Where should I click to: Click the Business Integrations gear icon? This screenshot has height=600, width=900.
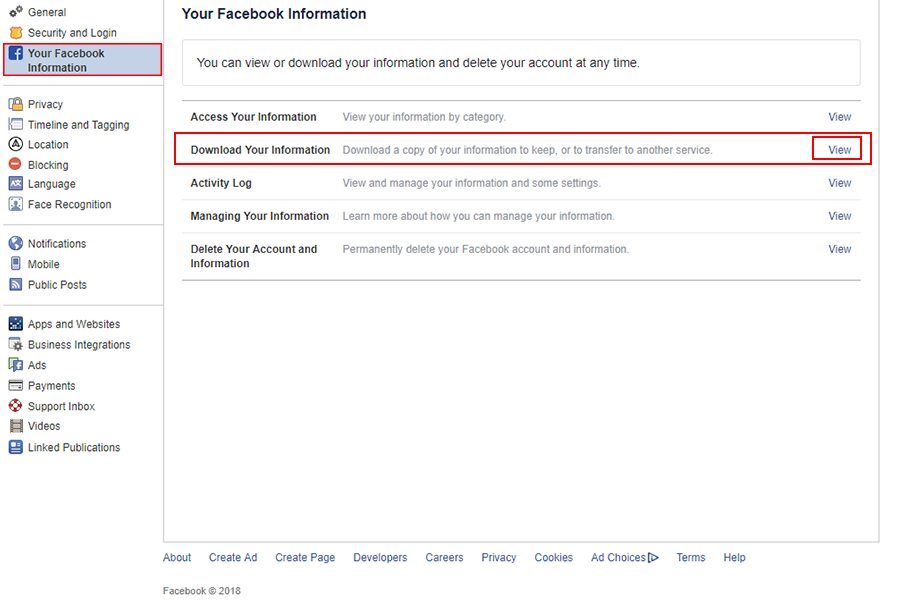(16, 344)
